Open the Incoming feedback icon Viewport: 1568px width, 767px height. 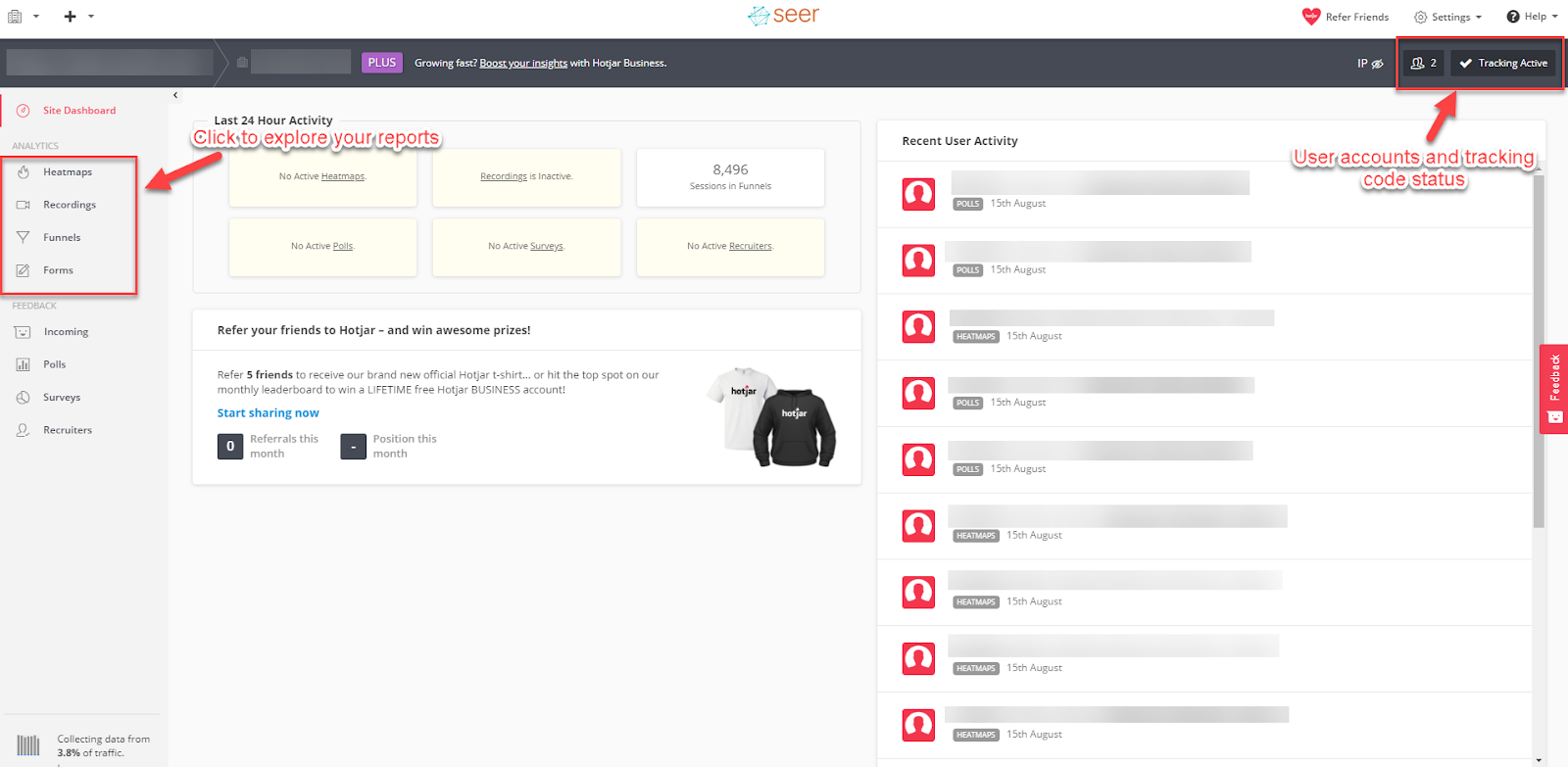click(24, 332)
